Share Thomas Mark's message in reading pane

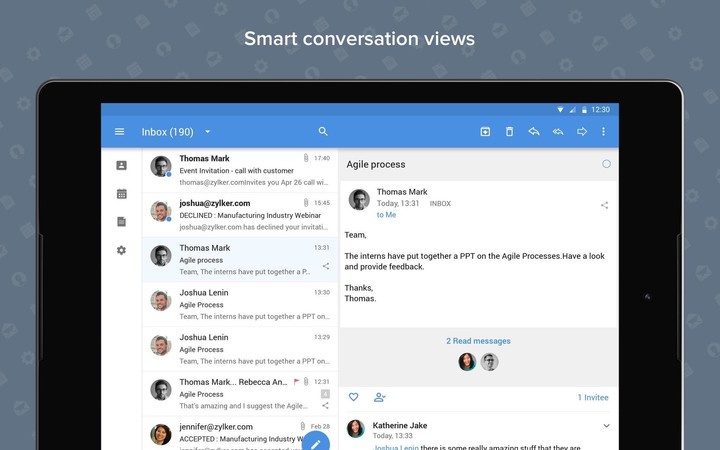click(604, 205)
